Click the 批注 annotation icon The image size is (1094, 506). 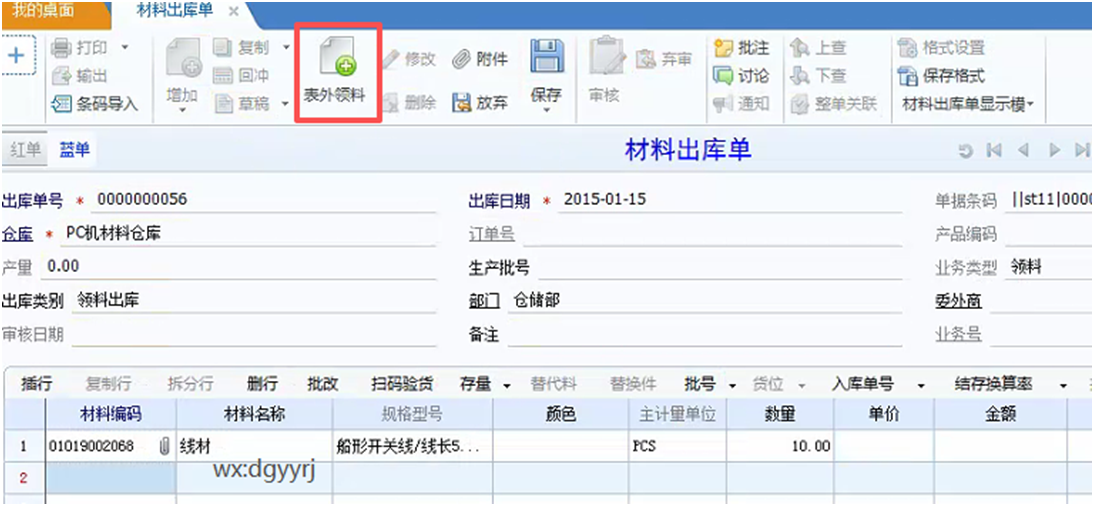coord(724,47)
